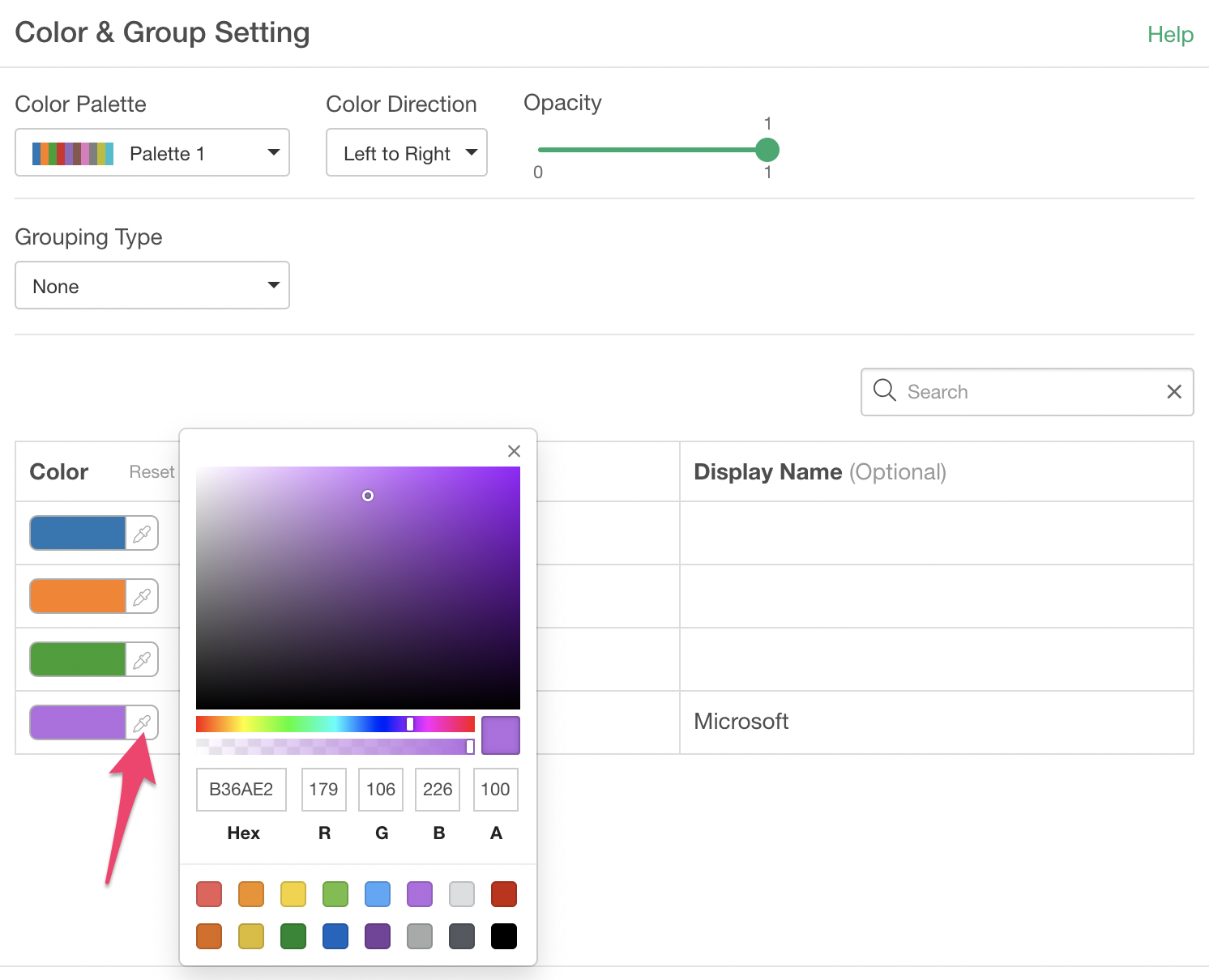Click the current color preview swatch in the picker
Image resolution: width=1209 pixels, height=980 pixels.
[501, 735]
